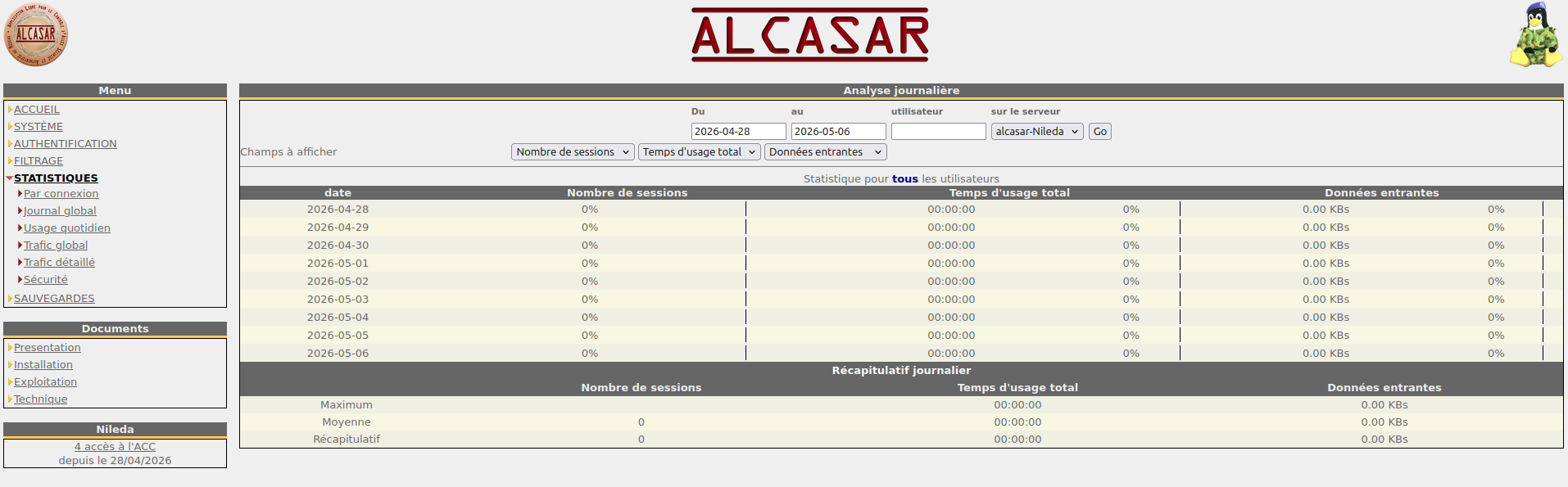
Task: Click the Tux penguin camouflage mascot
Action: (1535, 35)
